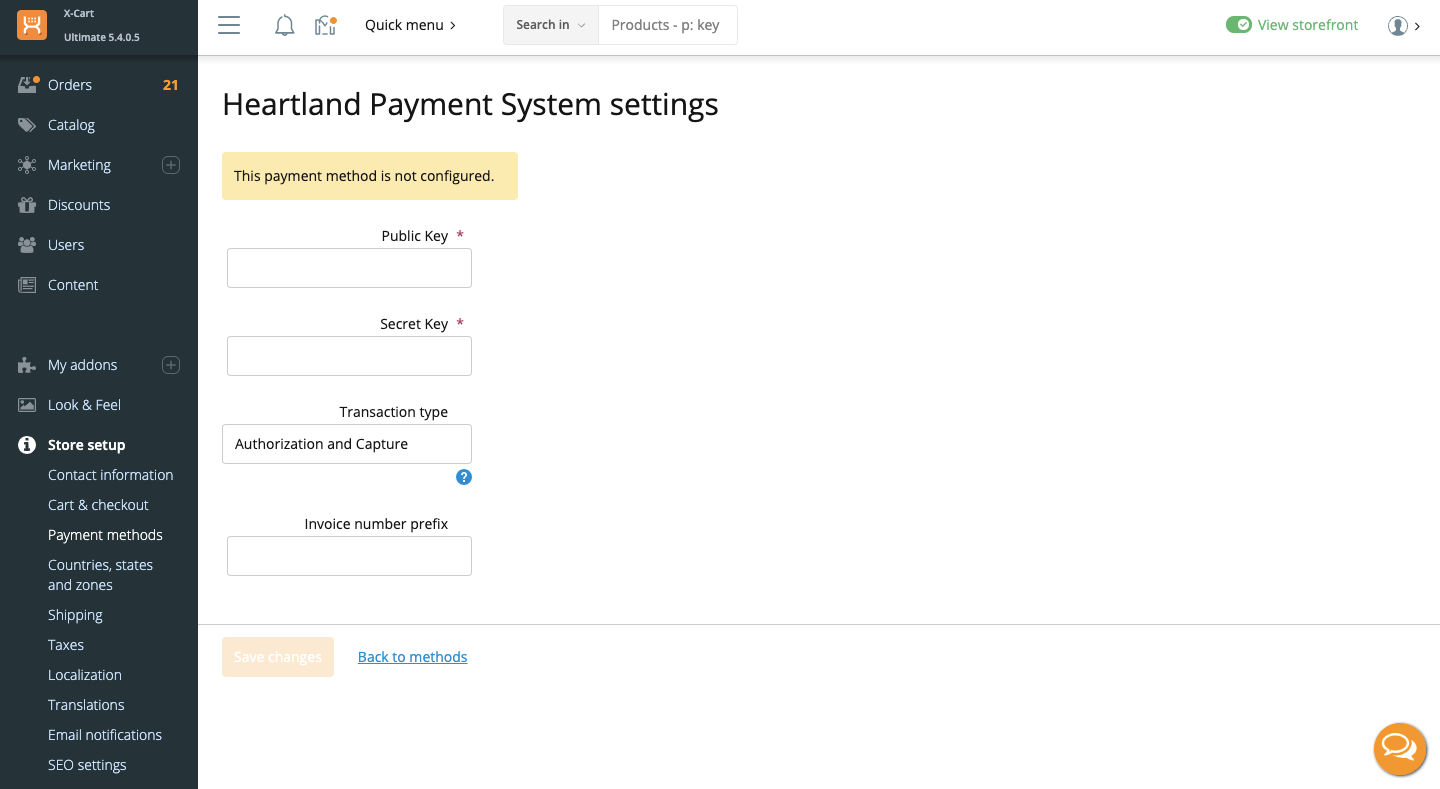Click the Transaction type help icon

pos(464,477)
